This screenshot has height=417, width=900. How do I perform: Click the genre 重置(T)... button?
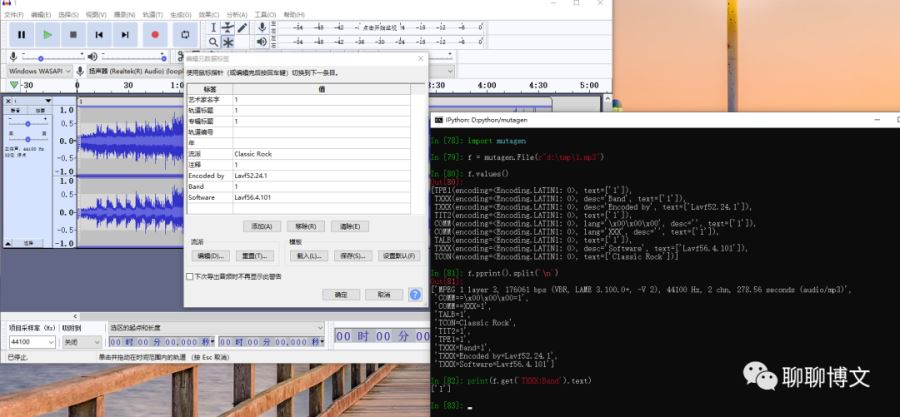254,256
